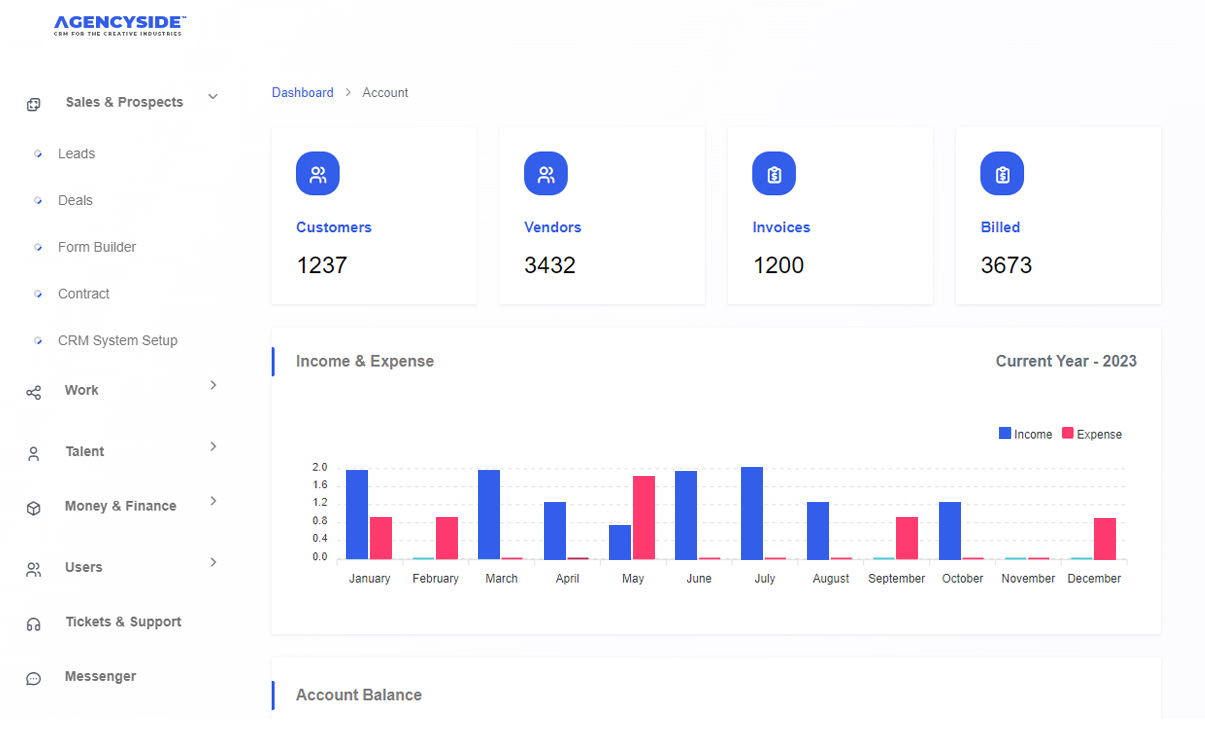Screen dimensions: 1205x730
Task: Toggle the Expense series in chart legend
Action: coord(1091,434)
